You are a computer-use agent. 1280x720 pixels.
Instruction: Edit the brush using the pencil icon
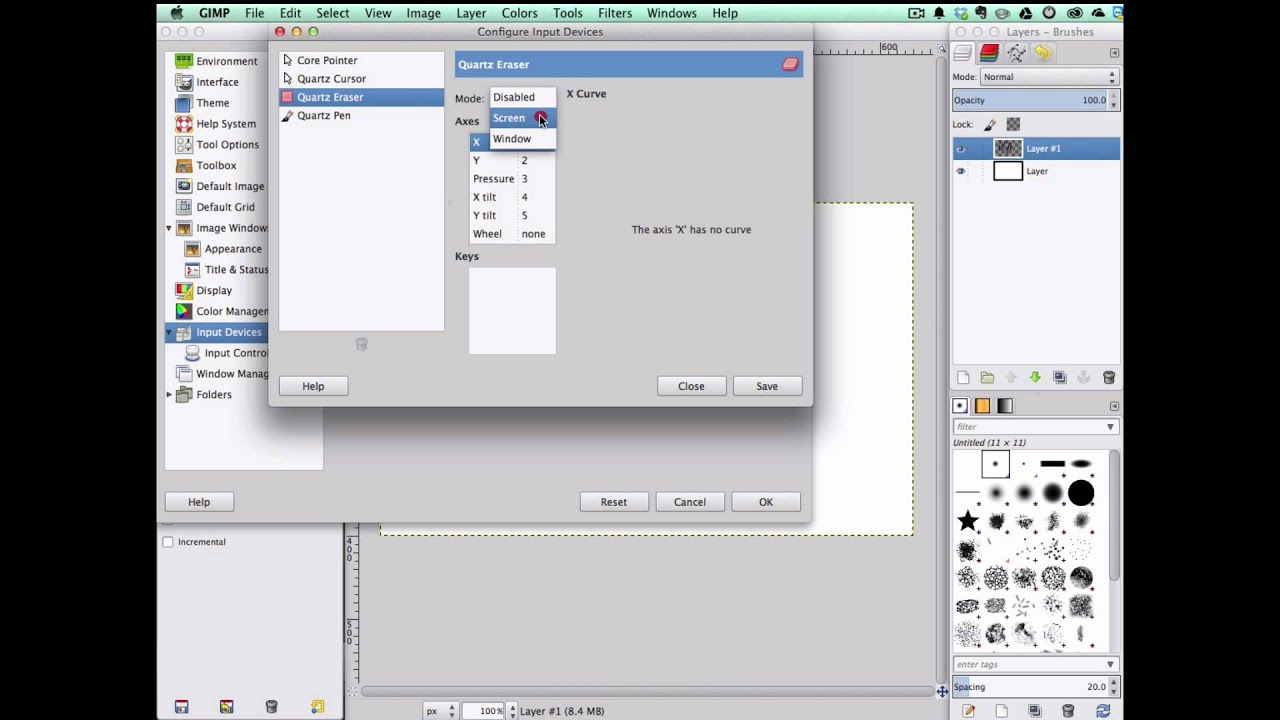[x=968, y=711]
